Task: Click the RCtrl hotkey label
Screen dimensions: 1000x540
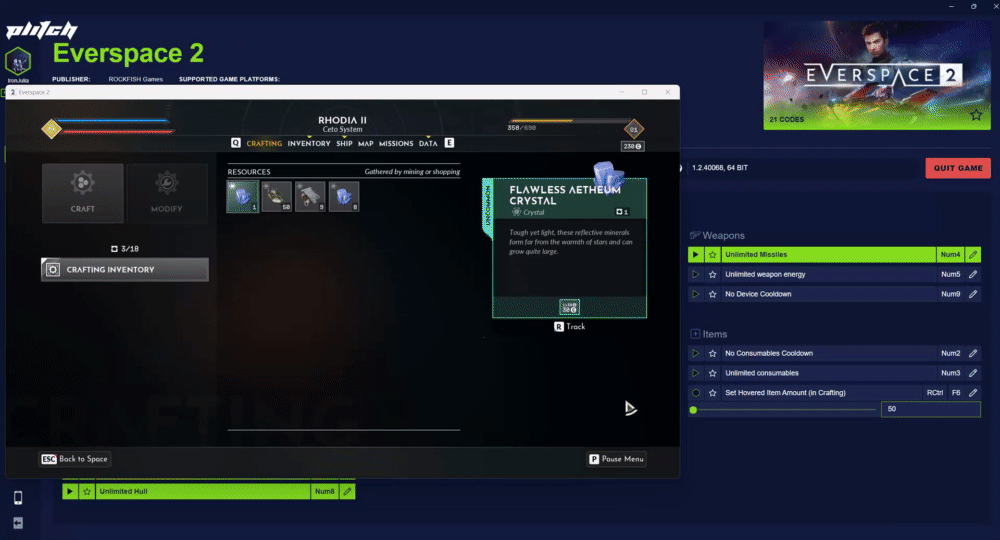Action: click(x=935, y=393)
